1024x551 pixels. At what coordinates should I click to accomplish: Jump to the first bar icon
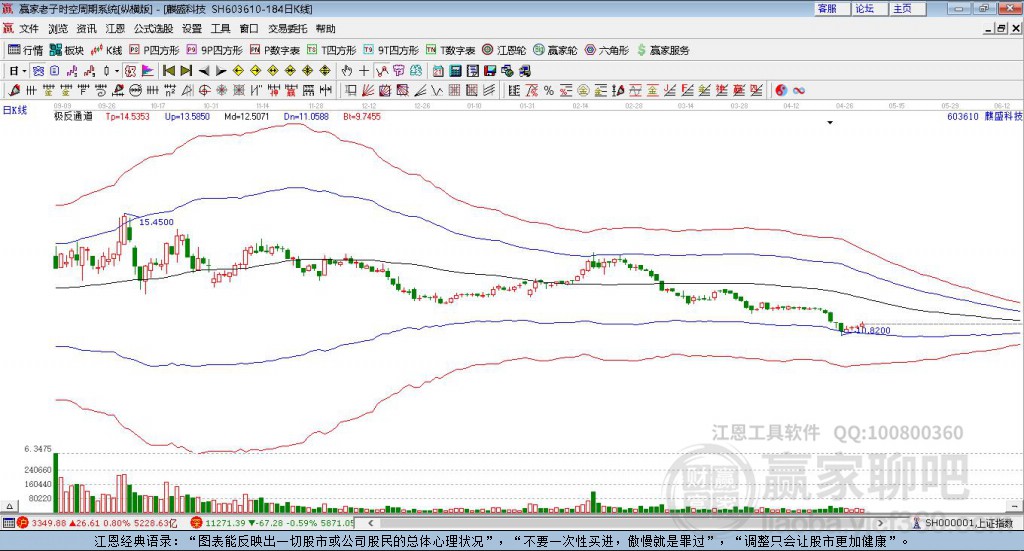tap(168, 71)
